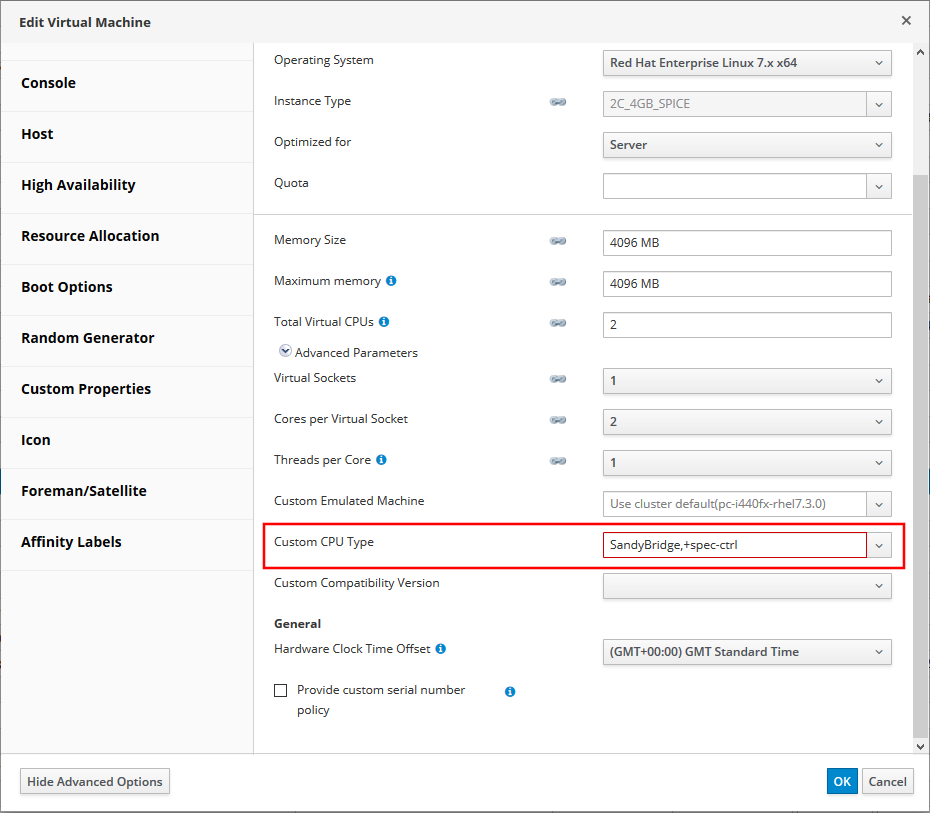
Task: Click the info icon beside Threads per Core
Action: tap(381, 460)
